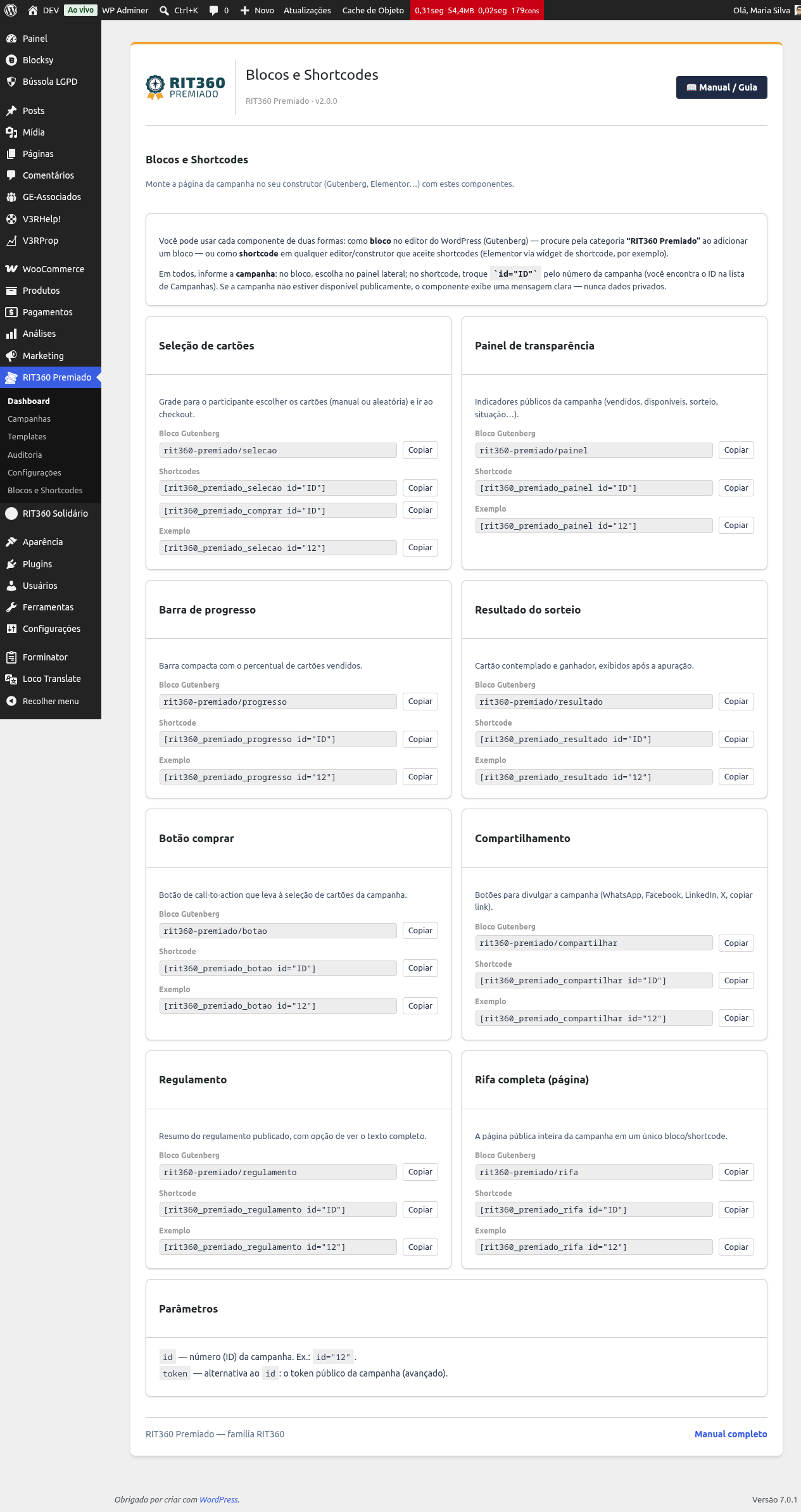
Task: Copy rit360-premiado/rifa block name
Action: tap(736, 1172)
